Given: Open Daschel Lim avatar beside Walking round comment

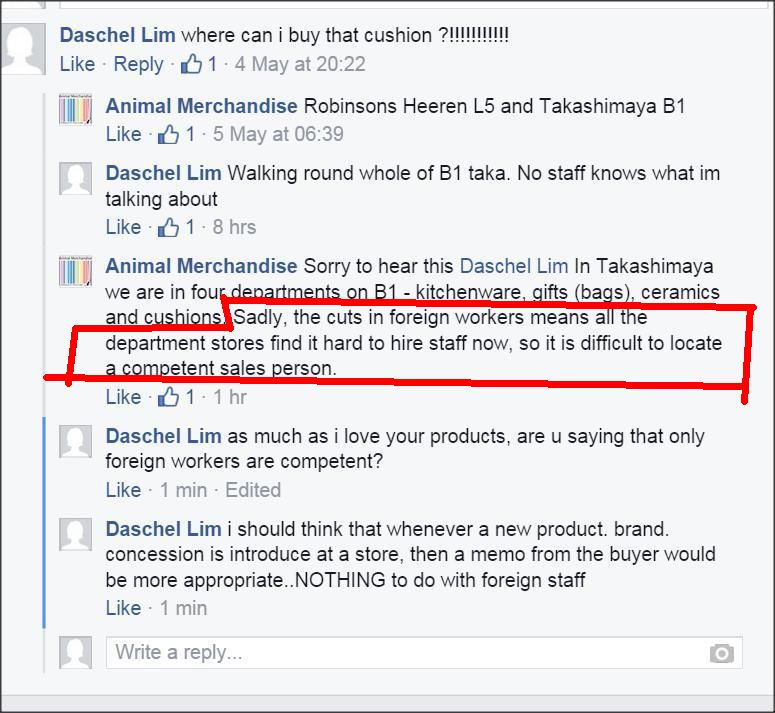Looking at the screenshot, I should pos(76,178).
